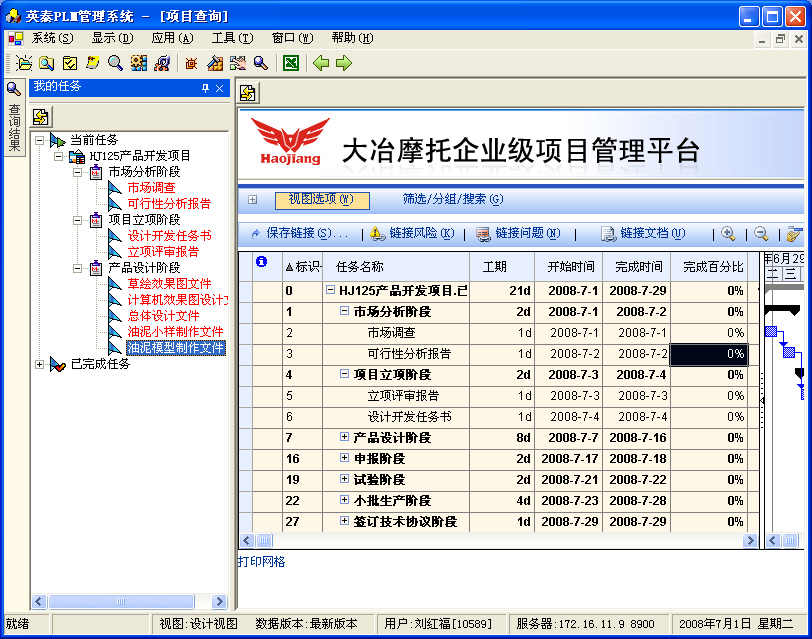Zoom out the Gantt chart
Screen dimensions: 812x639
click(x=761, y=234)
